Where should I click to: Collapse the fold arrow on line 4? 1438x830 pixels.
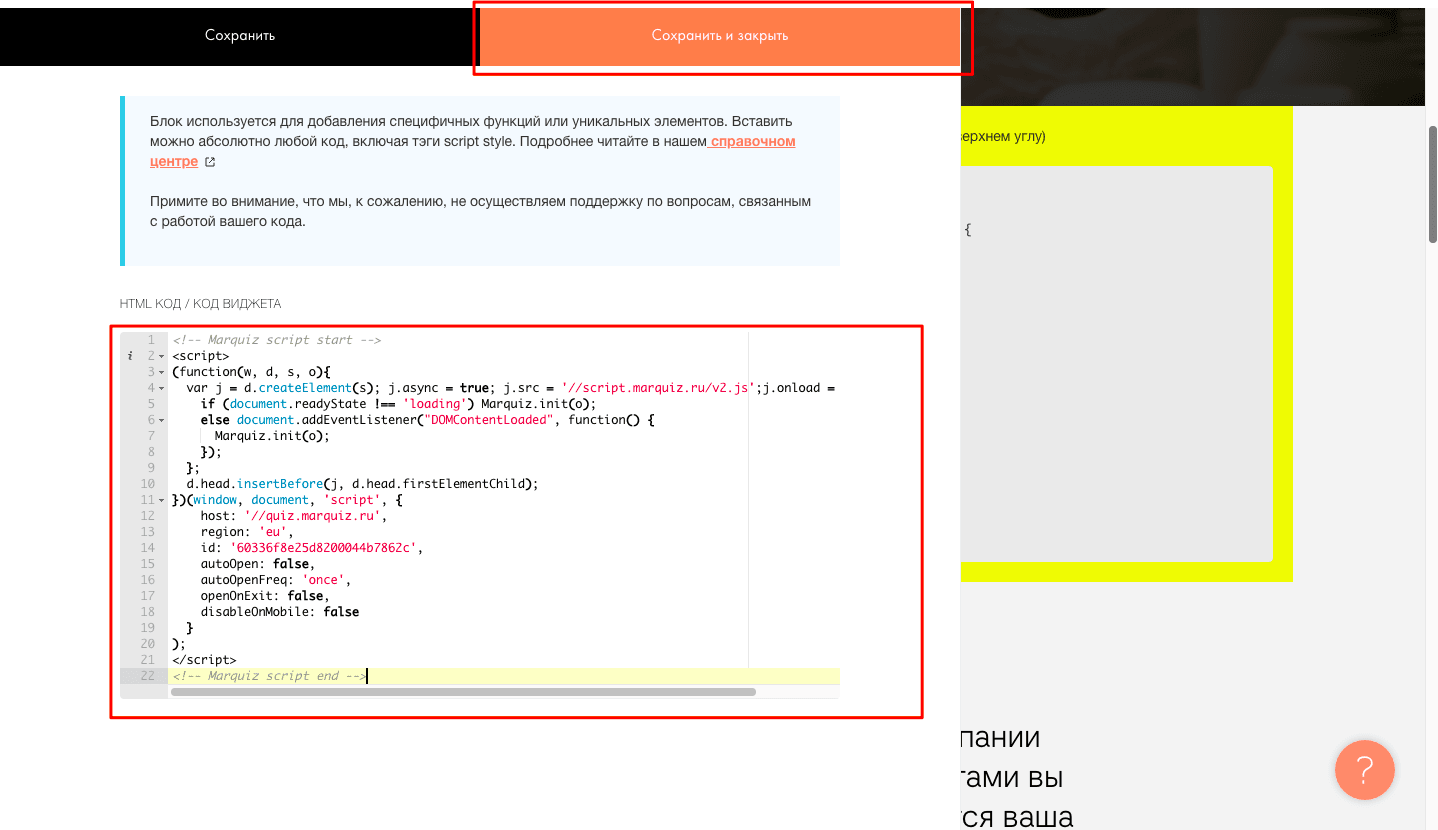coord(161,388)
